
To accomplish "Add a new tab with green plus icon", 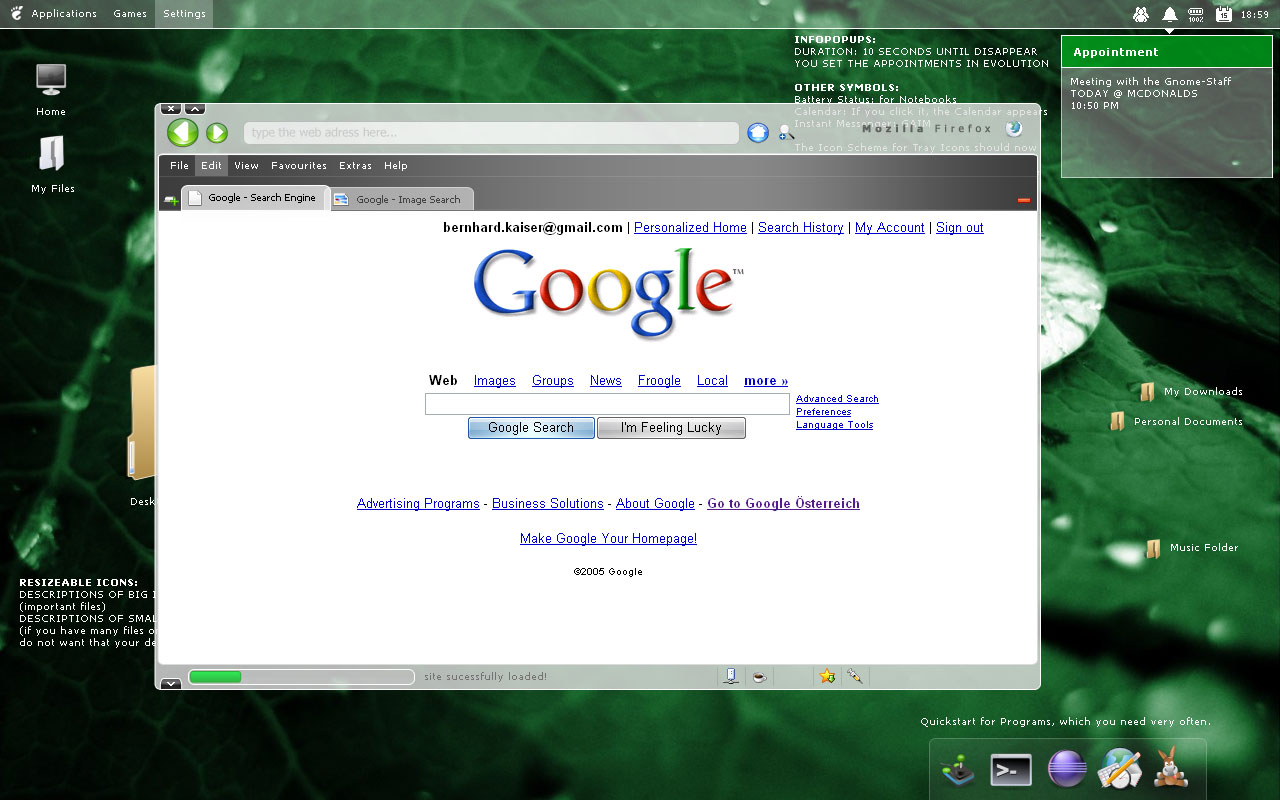I will pyautogui.click(x=171, y=200).
